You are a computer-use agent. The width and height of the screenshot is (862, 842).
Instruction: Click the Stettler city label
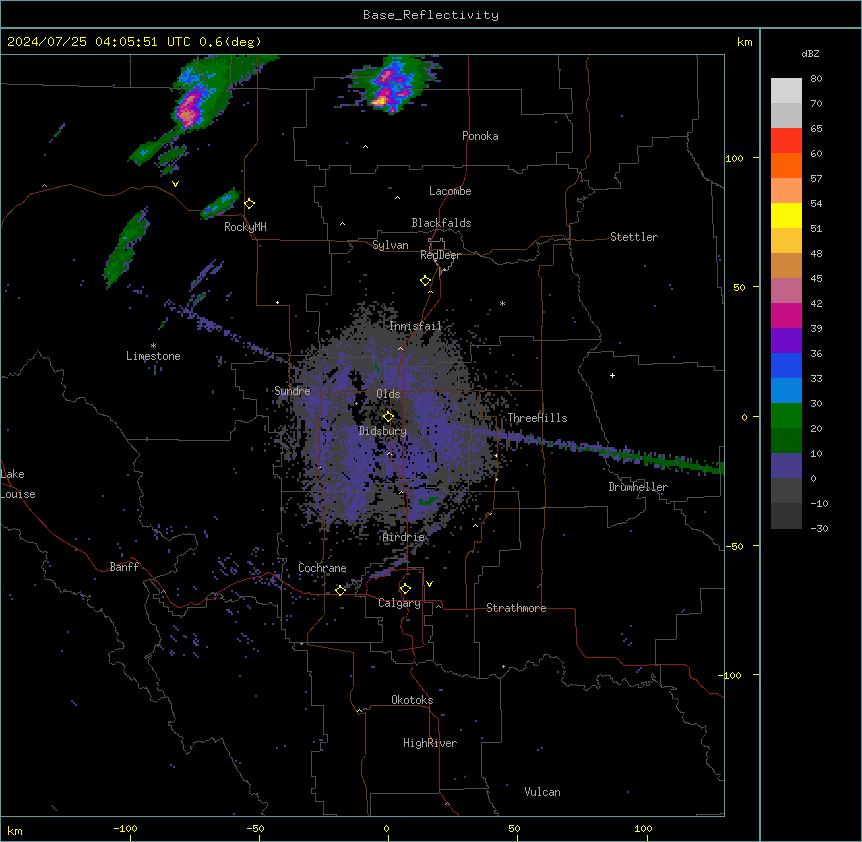(x=634, y=237)
